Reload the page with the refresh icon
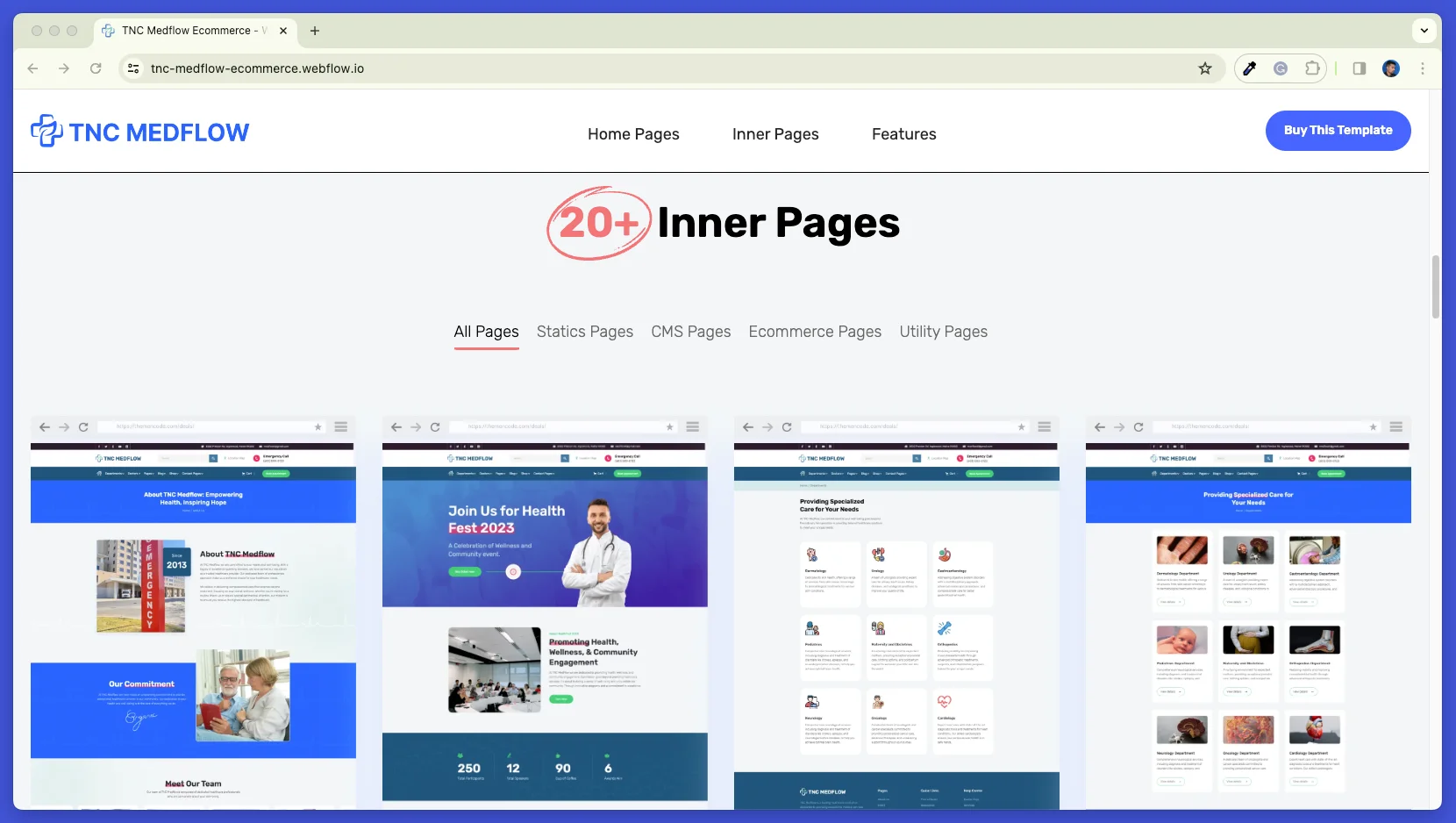 (96, 68)
